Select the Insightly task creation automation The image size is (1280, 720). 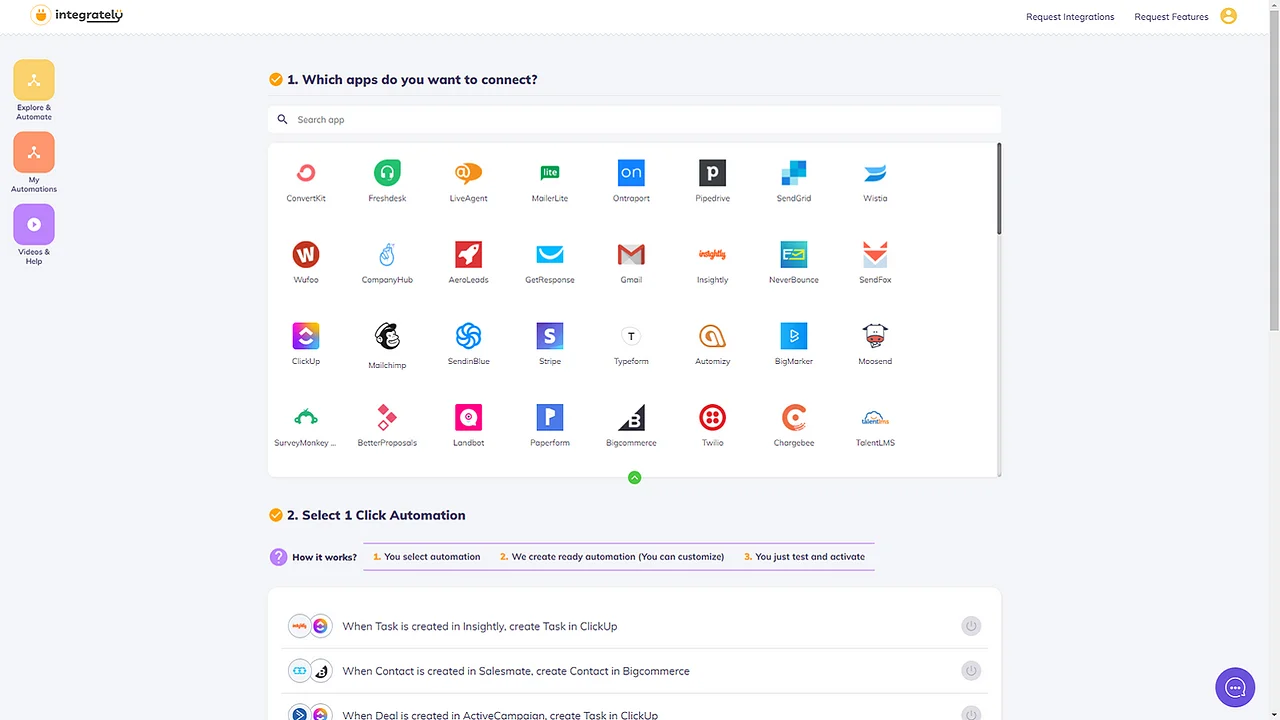click(x=480, y=625)
